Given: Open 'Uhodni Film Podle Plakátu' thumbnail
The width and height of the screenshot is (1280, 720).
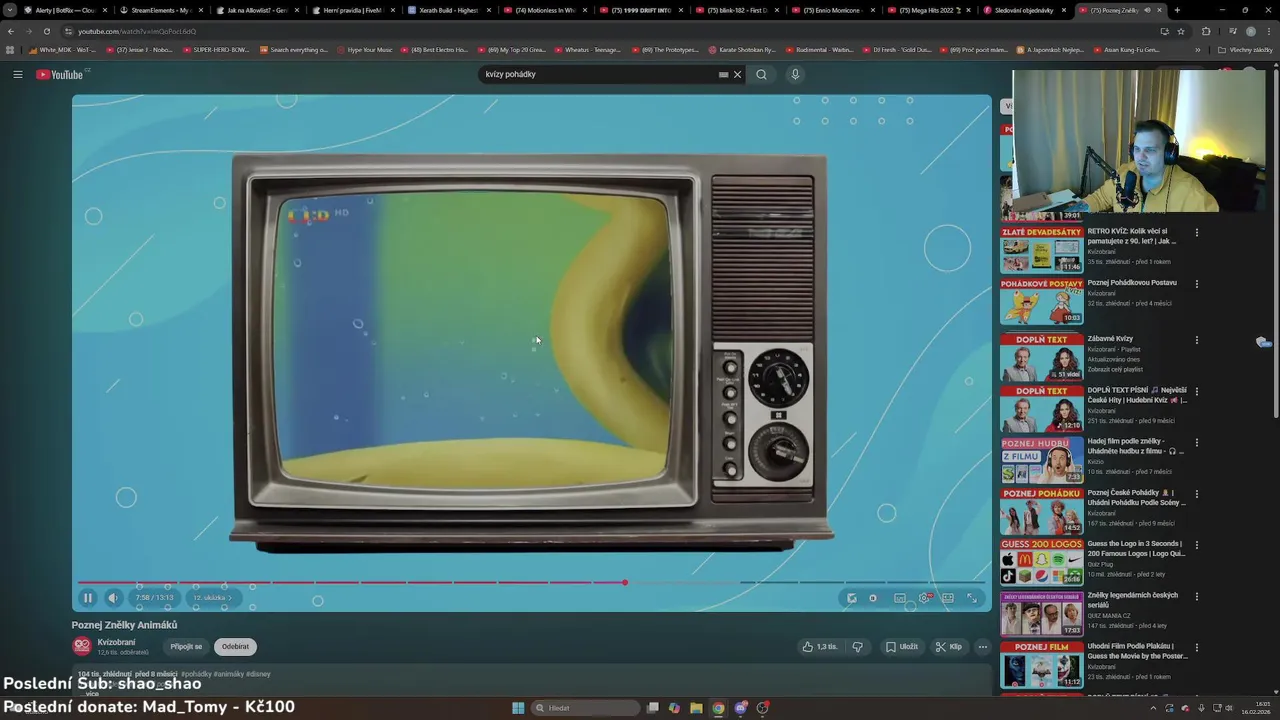Looking at the screenshot, I should click(1042, 665).
